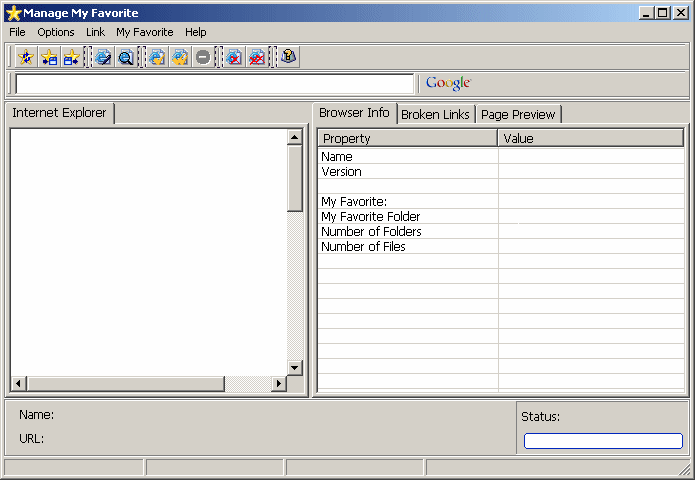The width and height of the screenshot is (695, 480).
Task: Click the import favorites star icon
Action: pyautogui.click(x=49, y=57)
